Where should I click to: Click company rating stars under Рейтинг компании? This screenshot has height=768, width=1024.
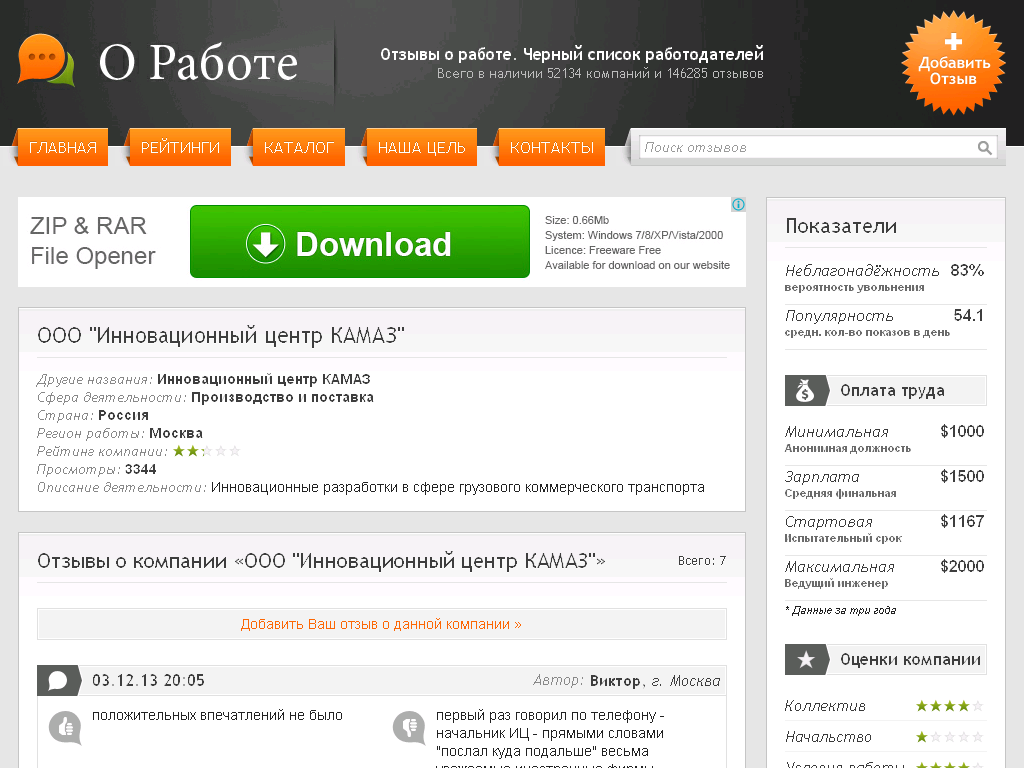click(x=206, y=451)
